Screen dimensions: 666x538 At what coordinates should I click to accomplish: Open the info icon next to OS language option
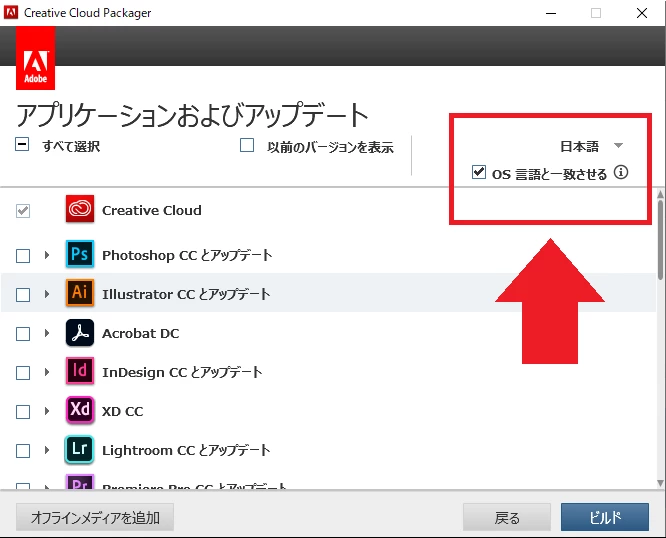pos(621,172)
